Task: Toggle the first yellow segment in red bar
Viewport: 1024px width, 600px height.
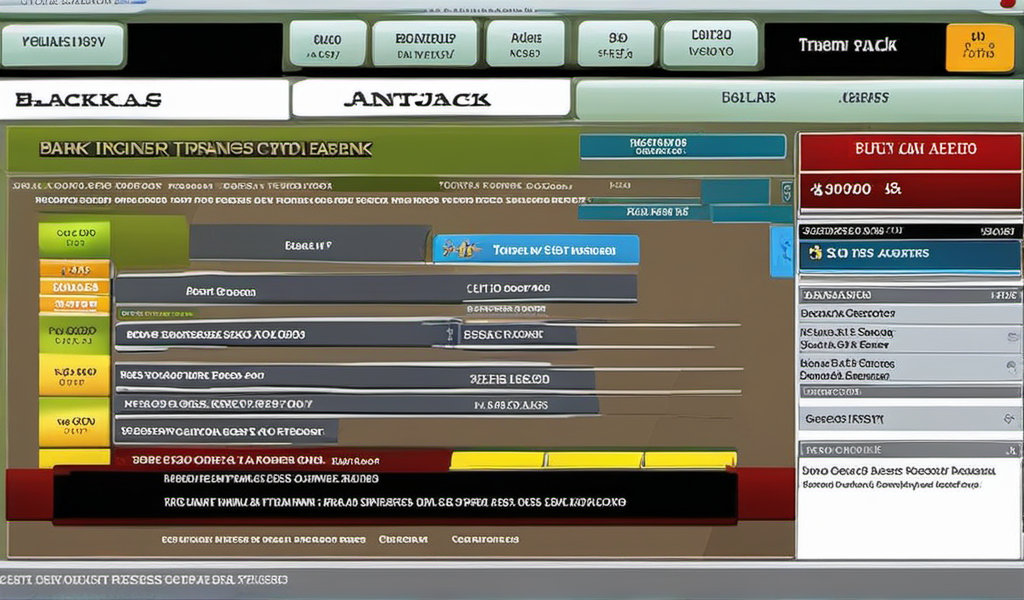Action: coord(497,460)
